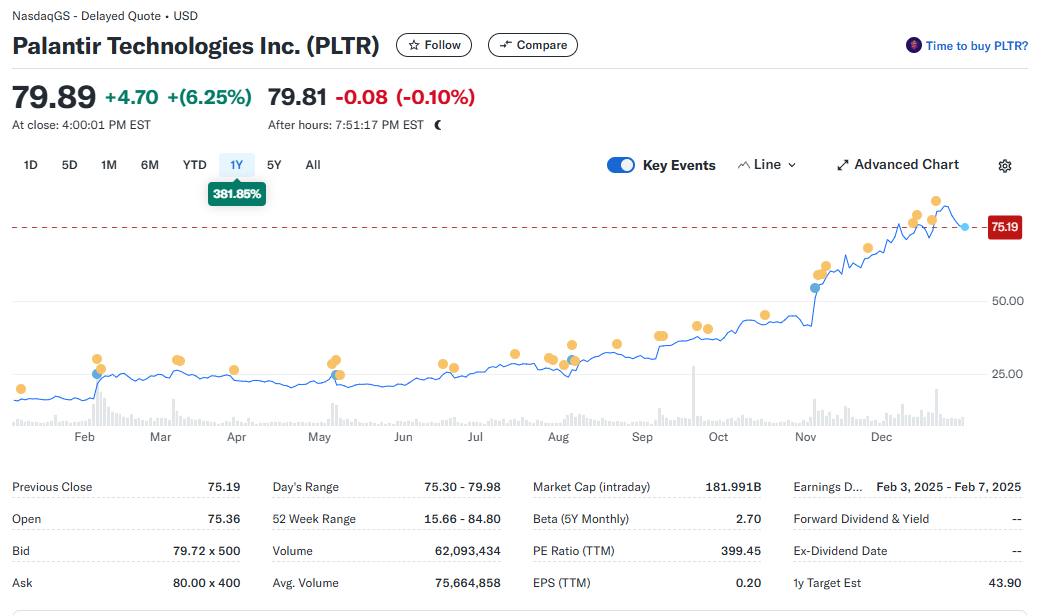Open the Advanced Chart link
The width and height of the screenshot is (1044, 615).
coord(898,164)
